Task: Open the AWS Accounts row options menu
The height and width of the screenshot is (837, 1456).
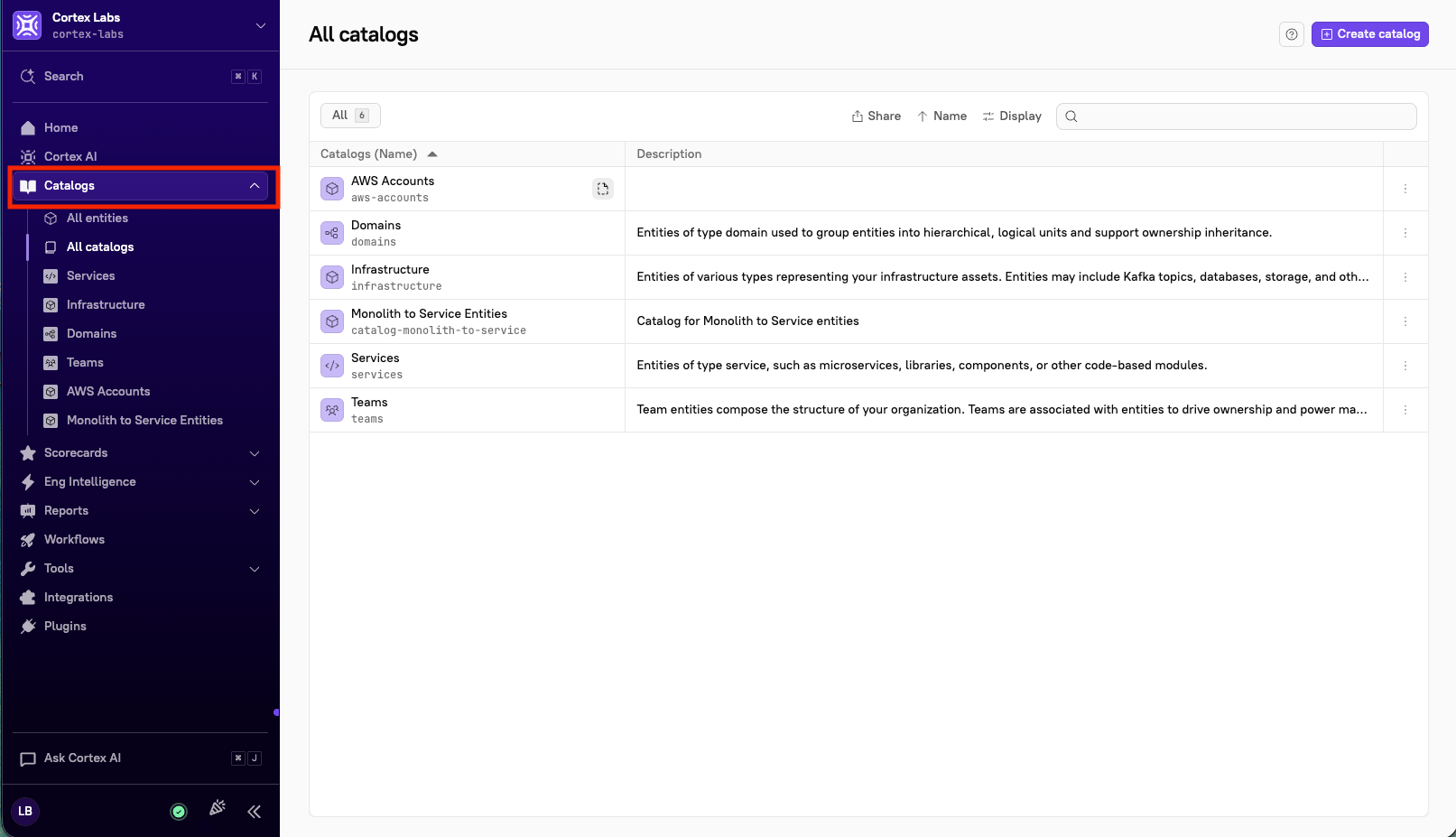Action: (x=1405, y=189)
